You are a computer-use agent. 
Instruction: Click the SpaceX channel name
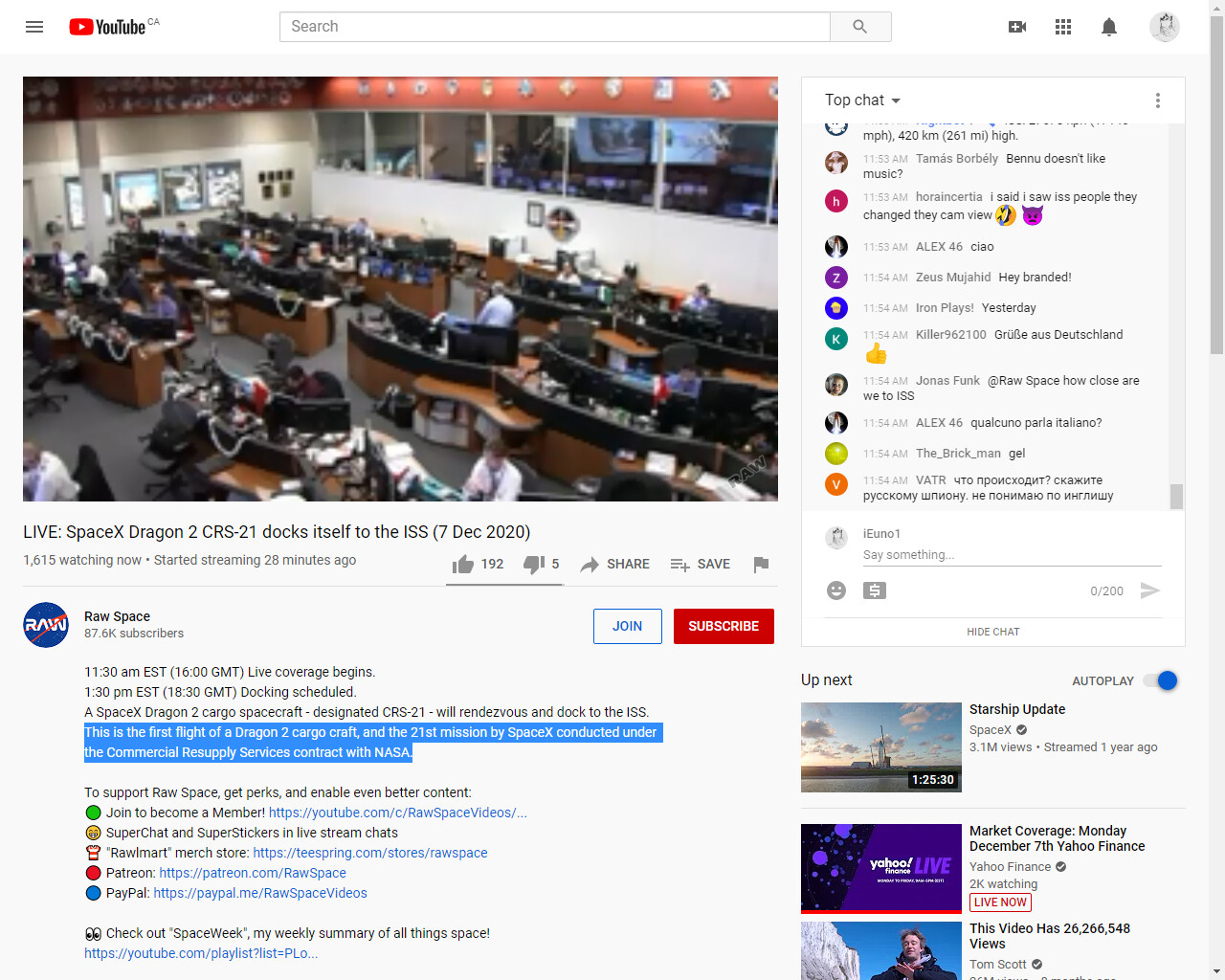(991, 730)
